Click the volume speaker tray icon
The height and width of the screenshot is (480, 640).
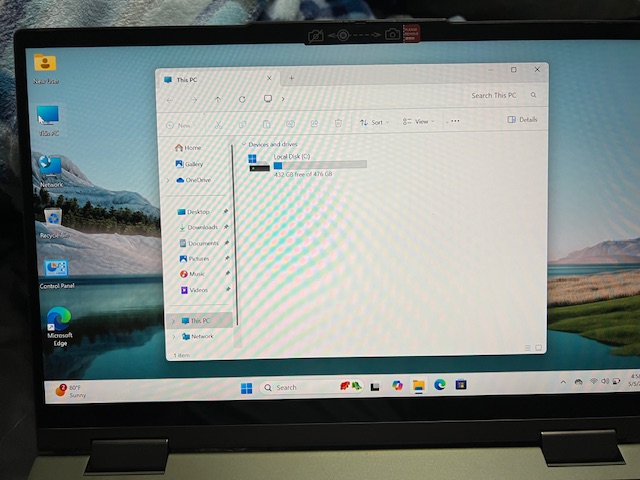pos(605,381)
